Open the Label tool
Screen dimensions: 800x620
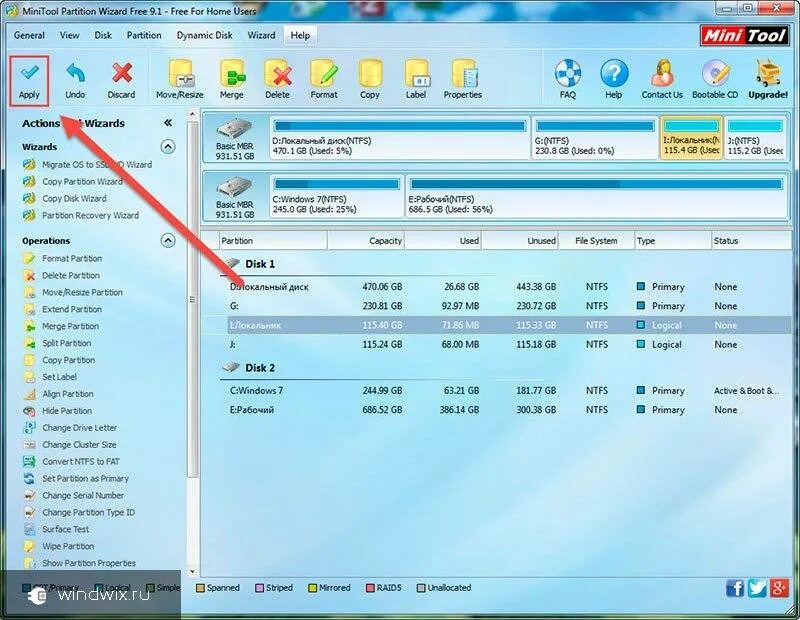point(416,80)
